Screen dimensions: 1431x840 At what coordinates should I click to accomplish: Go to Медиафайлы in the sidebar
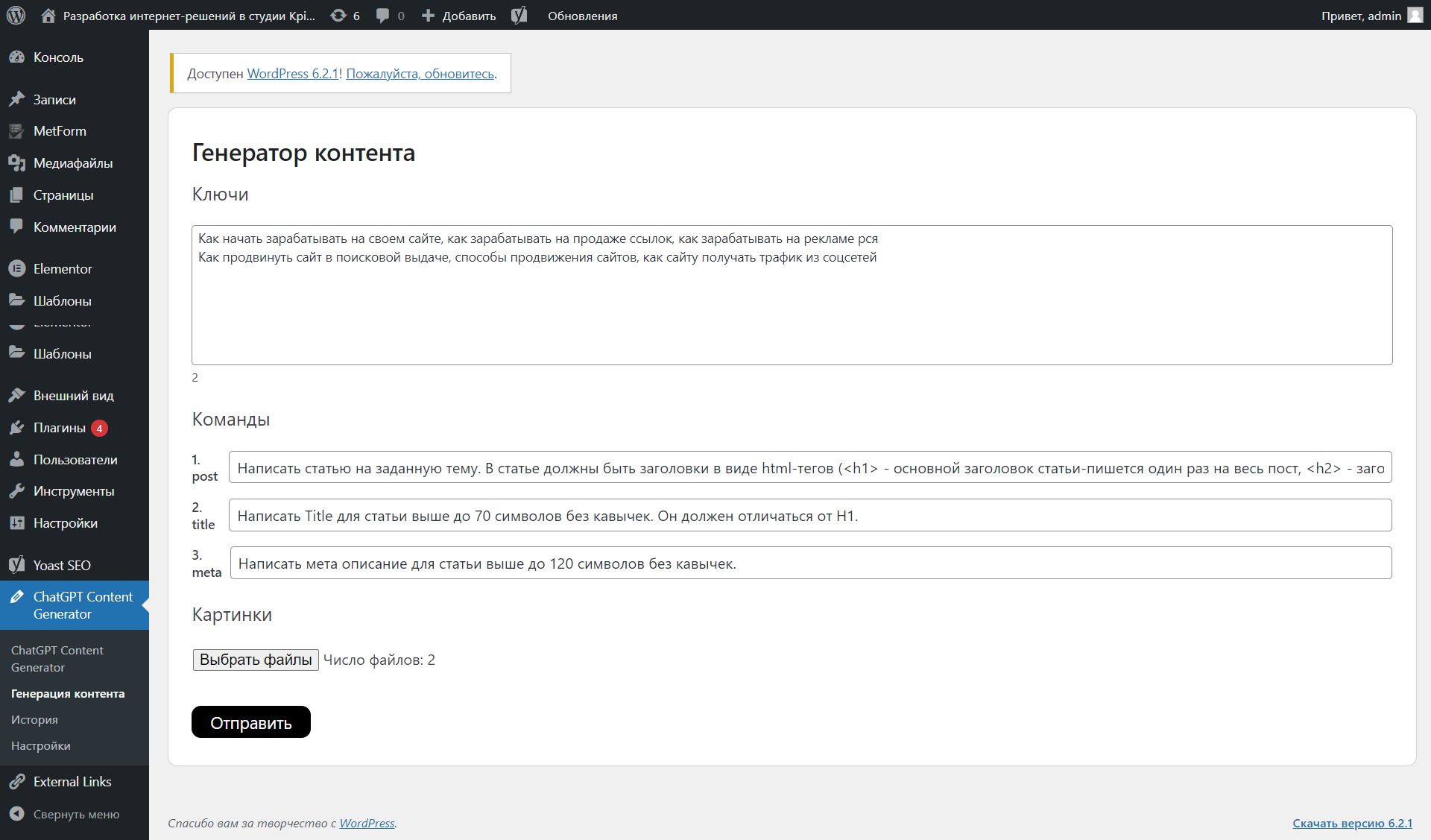click(72, 163)
